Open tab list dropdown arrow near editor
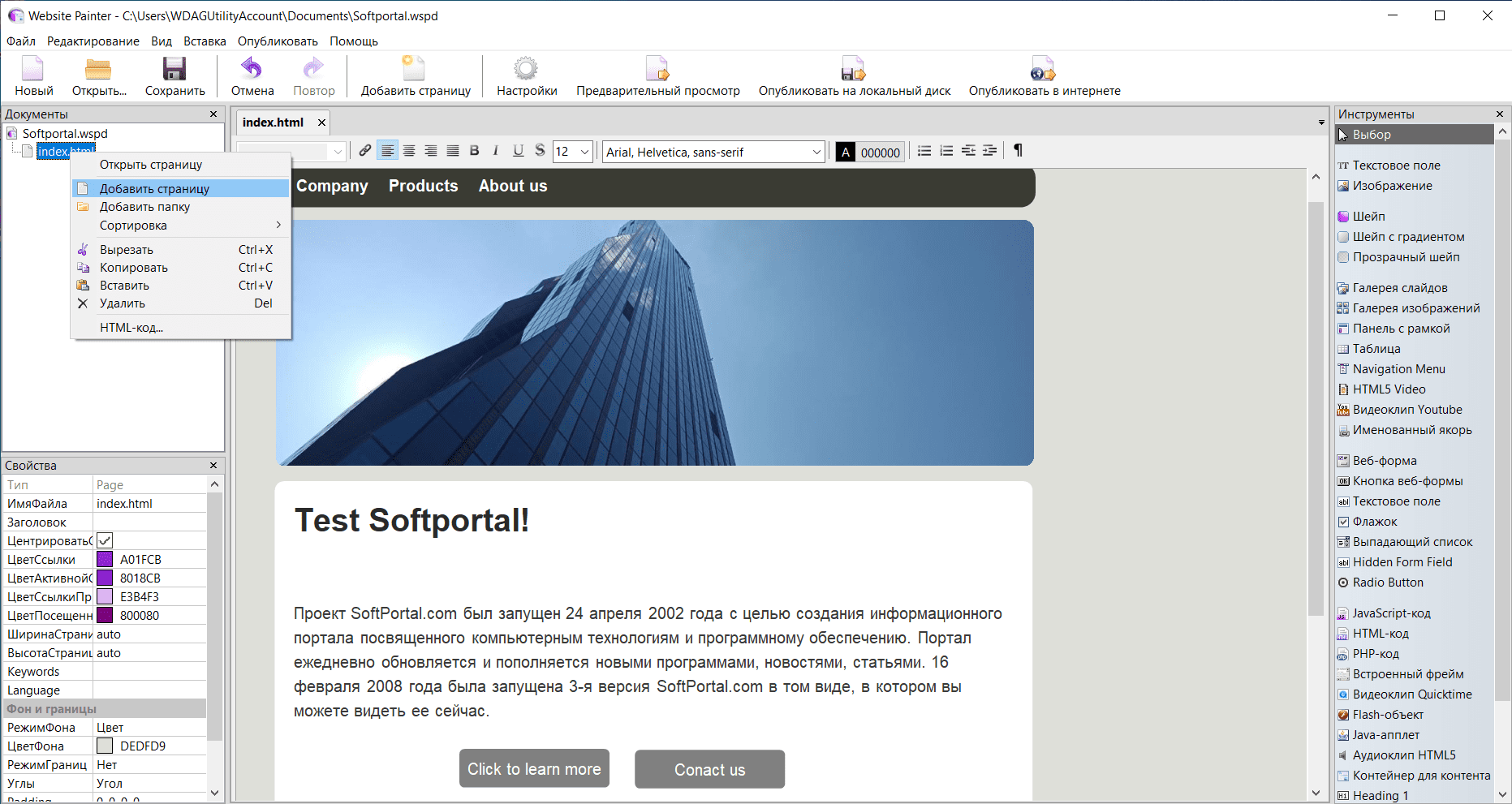This screenshot has height=804, width=1512. (x=1321, y=123)
